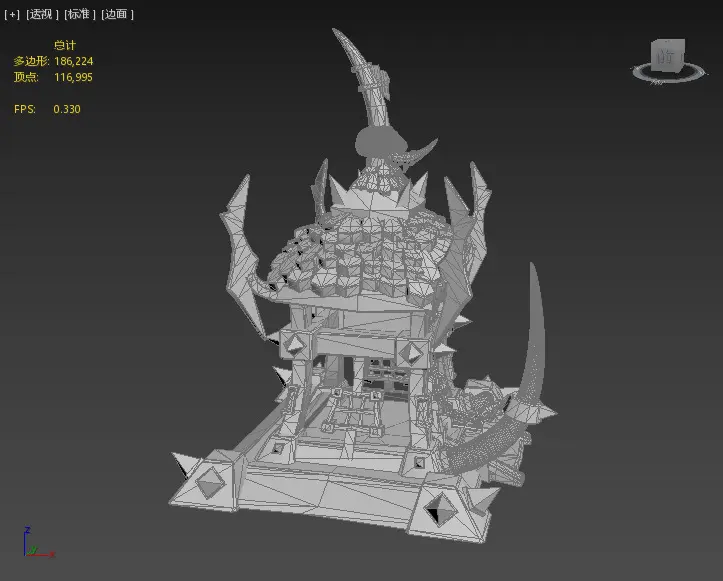The image size is (723, 581).
Task: Click the 总计 statistics header
Action: pos(65,45)
